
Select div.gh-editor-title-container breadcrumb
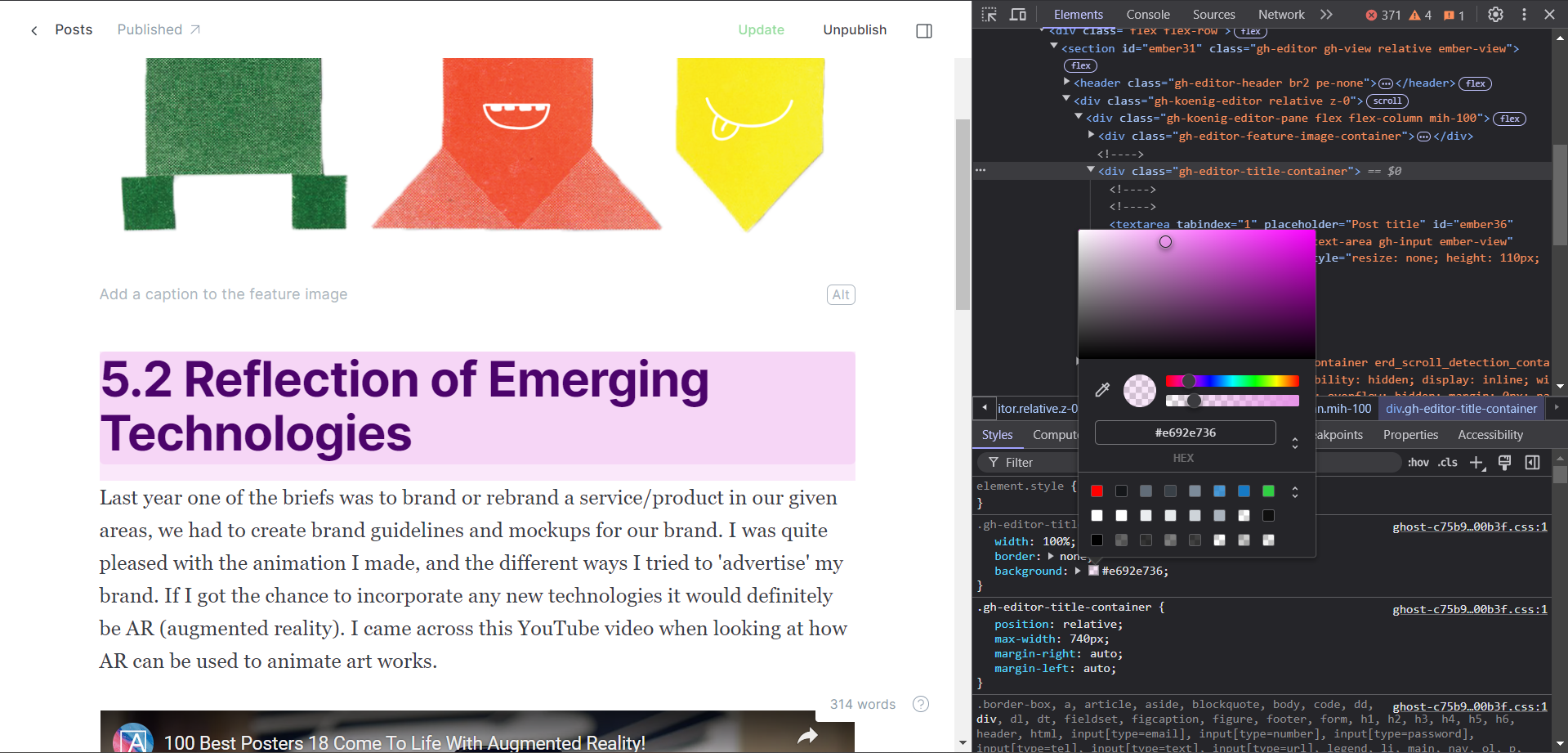pyautogui.click(x=1461, y=409)
